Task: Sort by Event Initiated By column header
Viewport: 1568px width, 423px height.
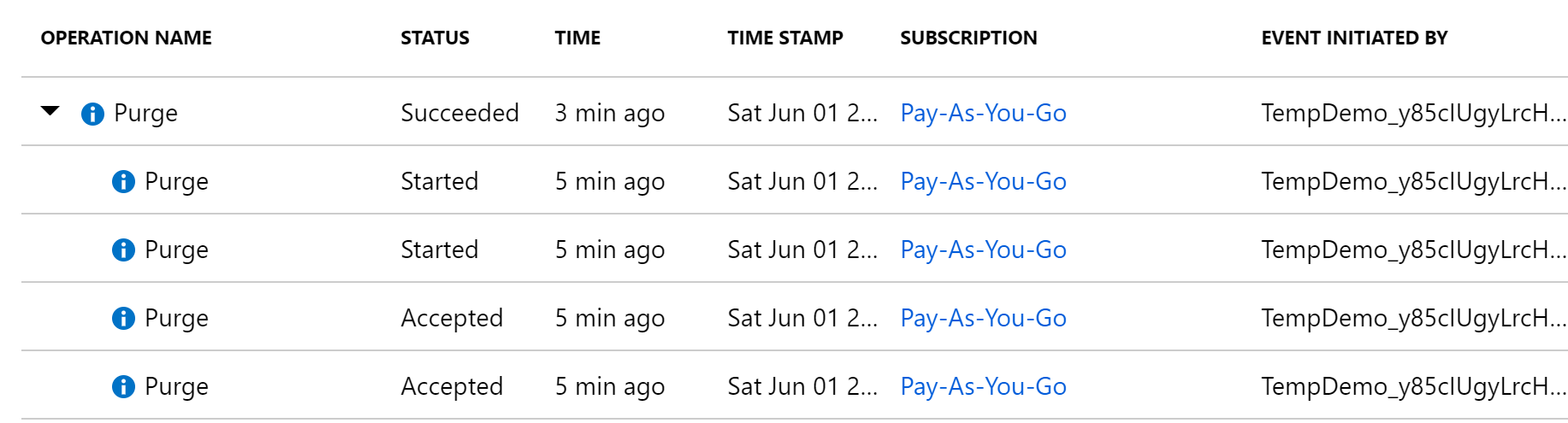Action: pos(1354,38)
